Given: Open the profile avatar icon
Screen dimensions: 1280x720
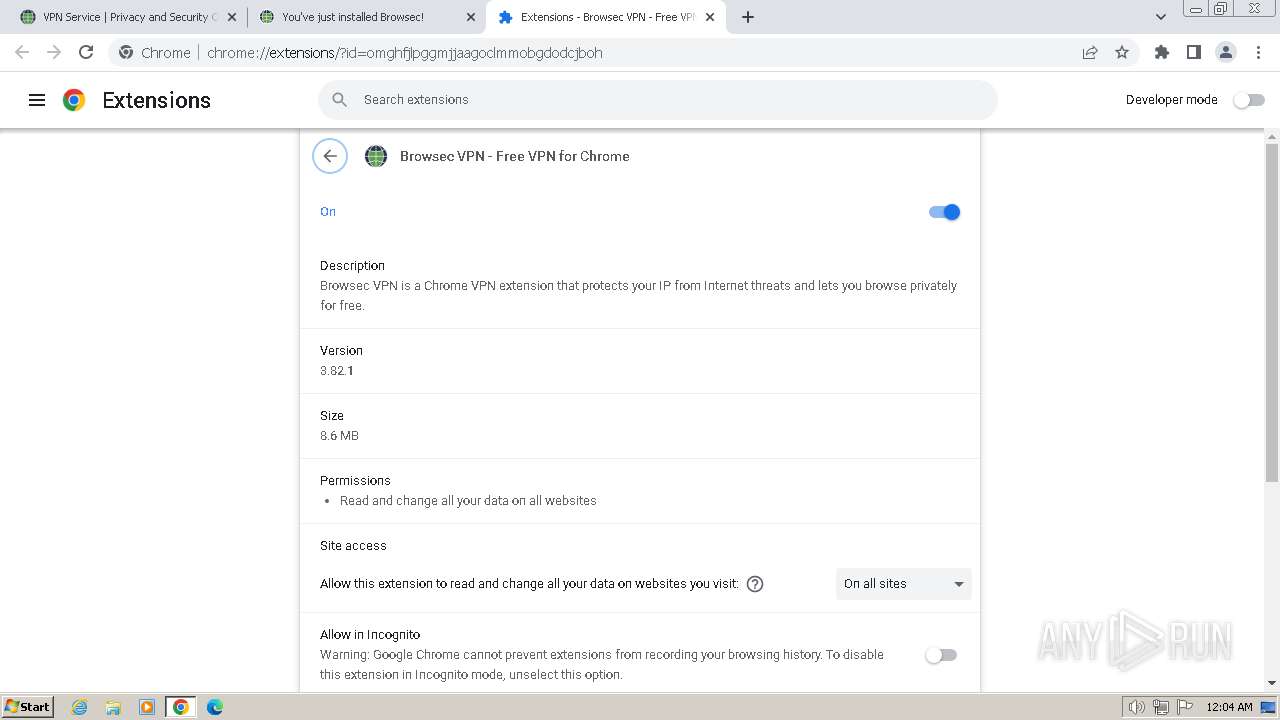Looking at the screenshot, I should point(1226,53).
